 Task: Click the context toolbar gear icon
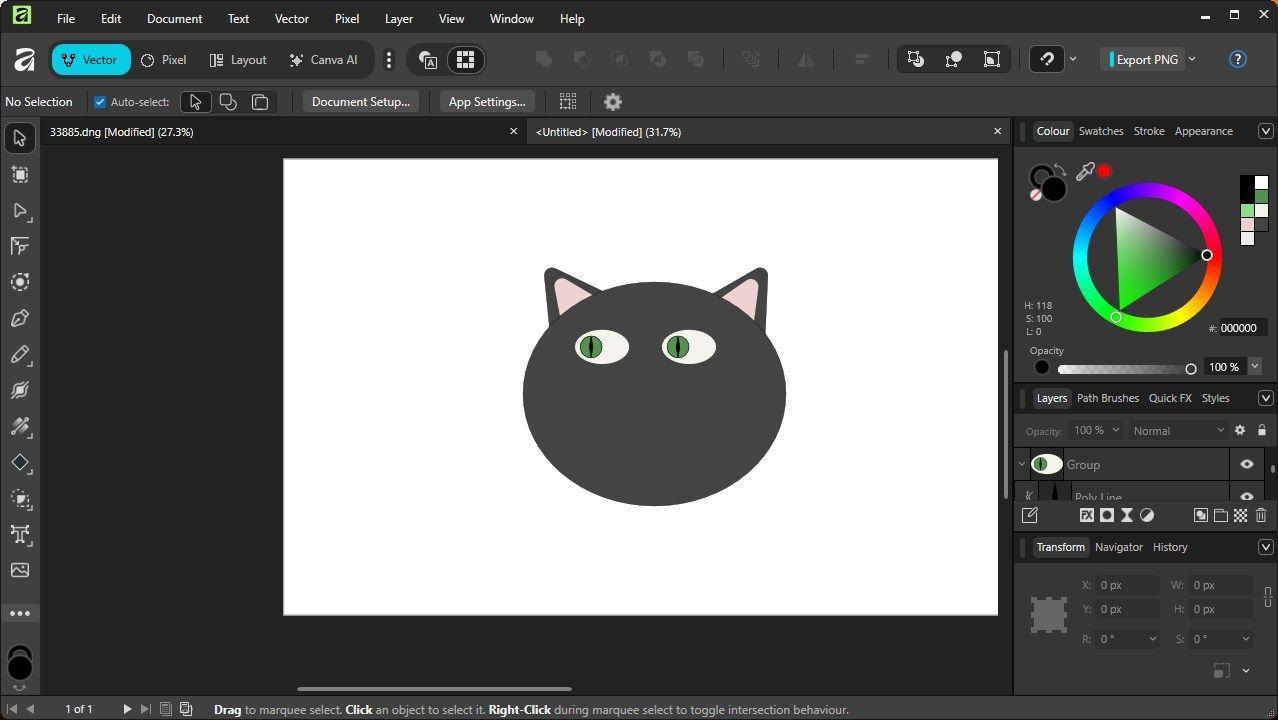tap(613, 102)
